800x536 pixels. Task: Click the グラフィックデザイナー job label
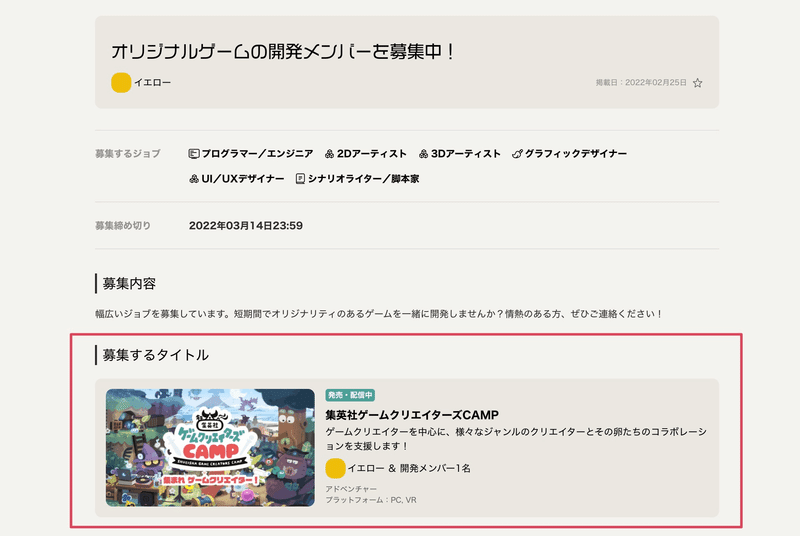click(576, 154)
